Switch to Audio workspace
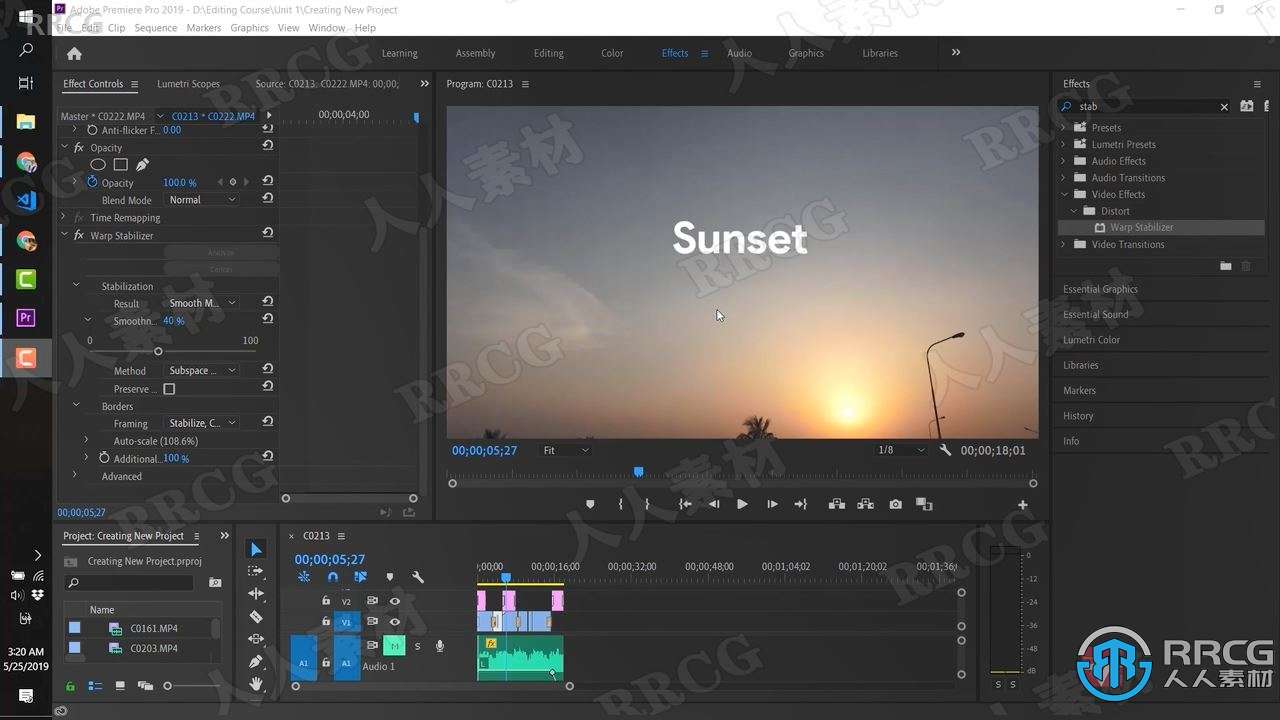 click(739, 53)
